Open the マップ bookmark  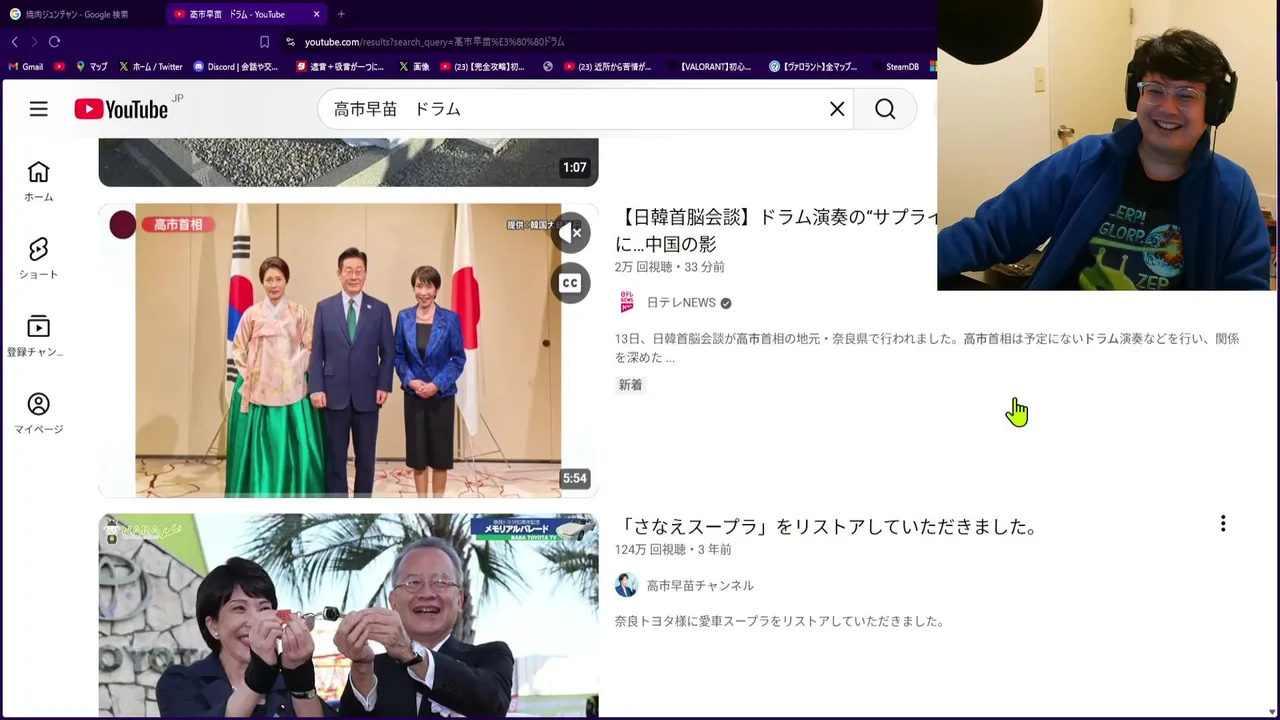click(x=91, y=67)
